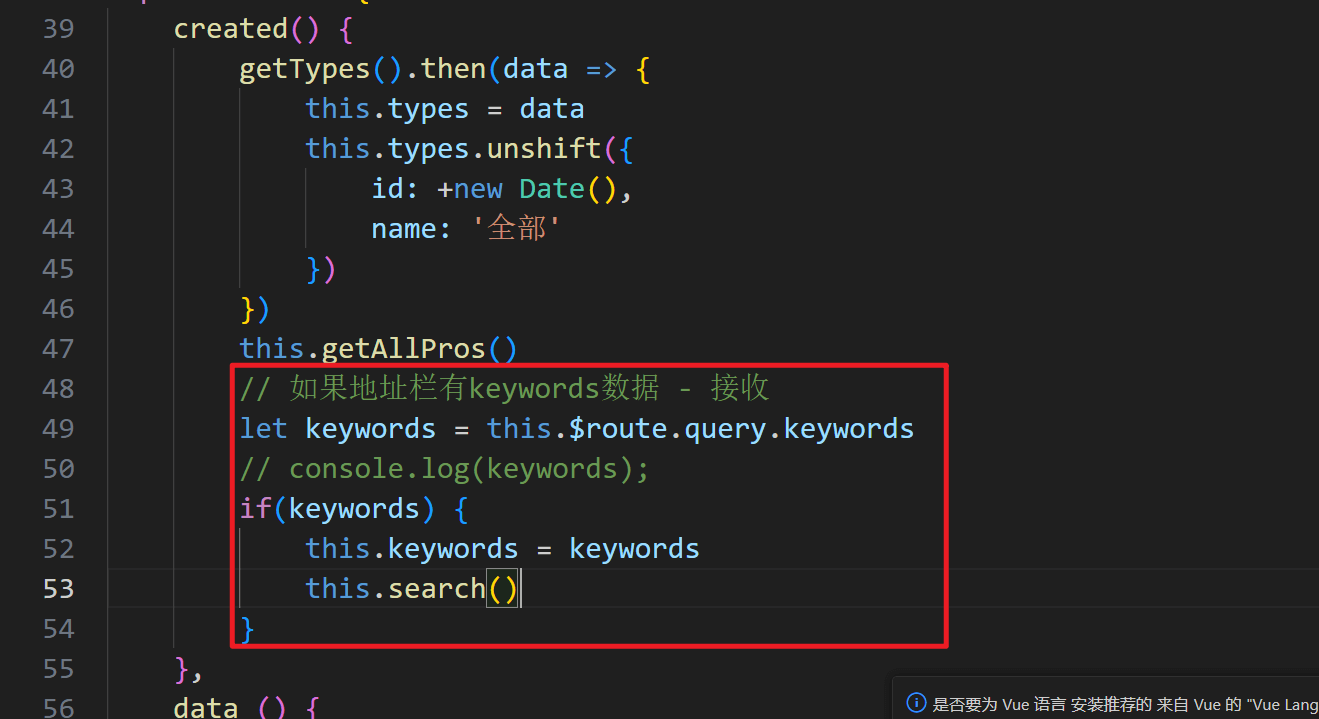Click 'Date' constructor on the id line
Viewport: 1319px width, 719px height.
(x=552, y=189)
